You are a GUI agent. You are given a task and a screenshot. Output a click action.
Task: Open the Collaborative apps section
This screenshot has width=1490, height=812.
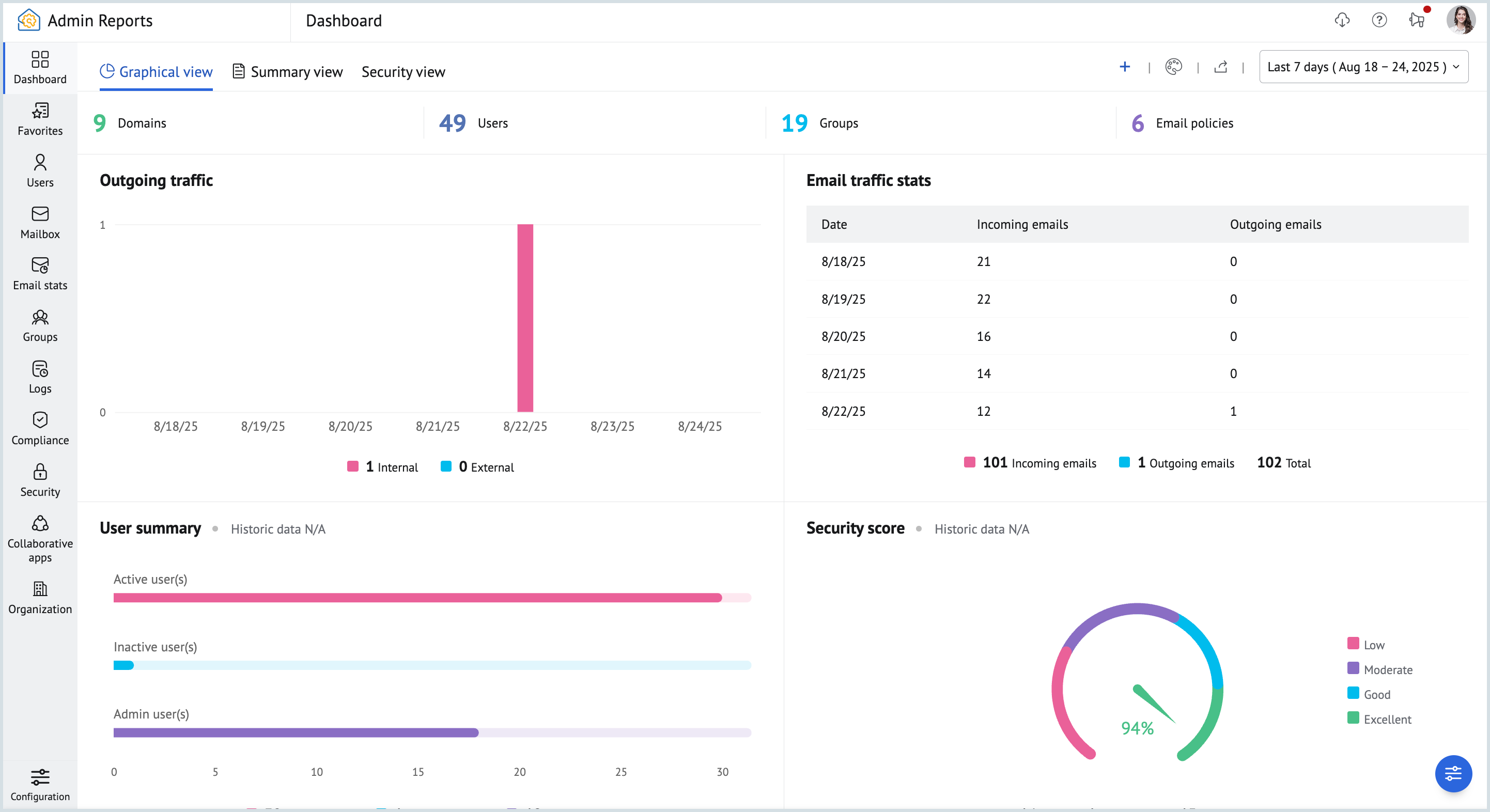pos(39,537)
